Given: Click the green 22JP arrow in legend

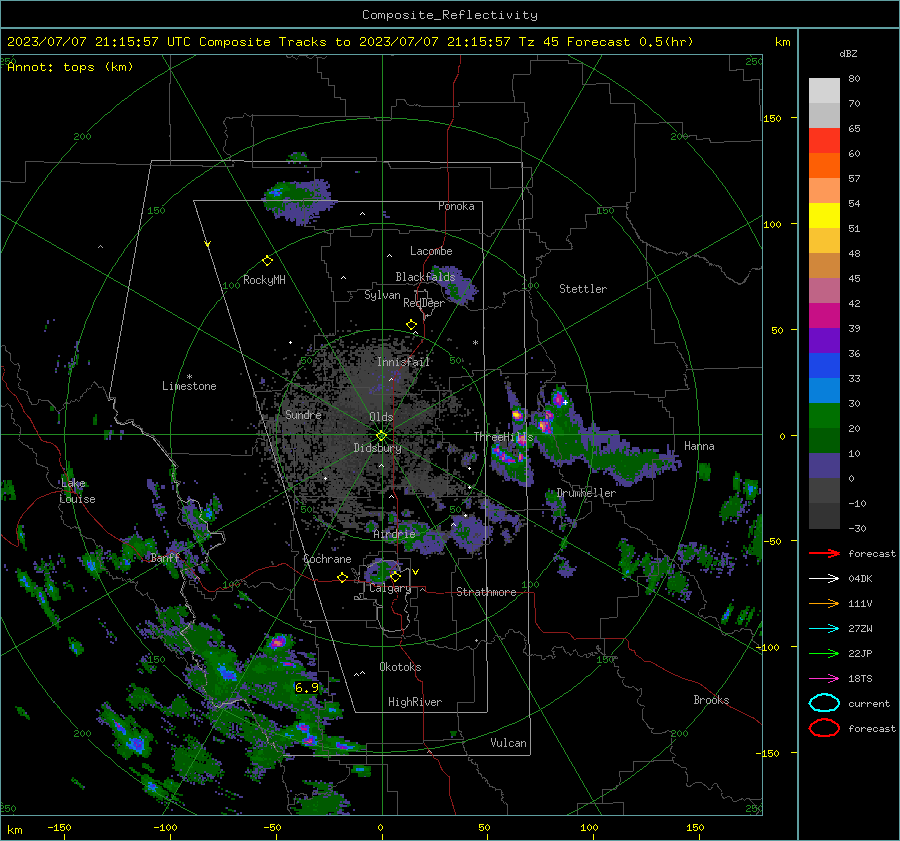Looking at the screenshot, I should [824, 653].
